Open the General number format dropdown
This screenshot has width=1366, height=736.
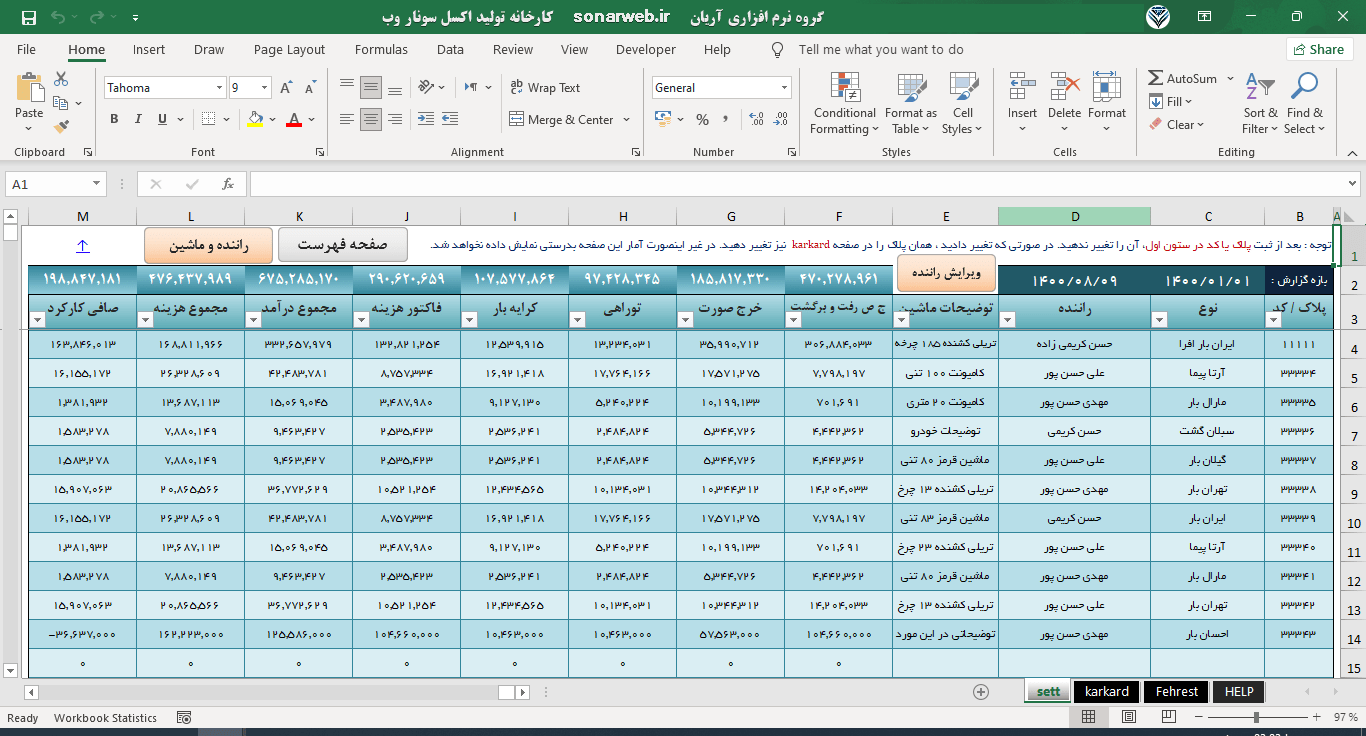[784, 88]
